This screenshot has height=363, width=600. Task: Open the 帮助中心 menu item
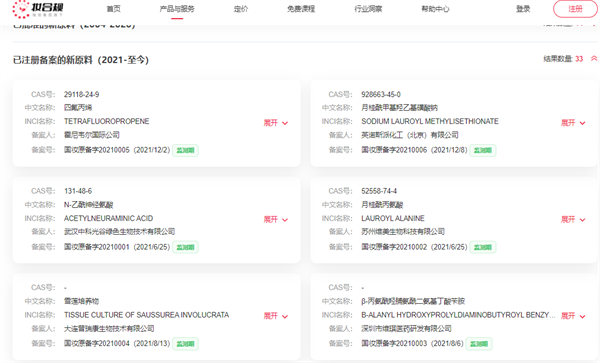[x=435, y=9]
